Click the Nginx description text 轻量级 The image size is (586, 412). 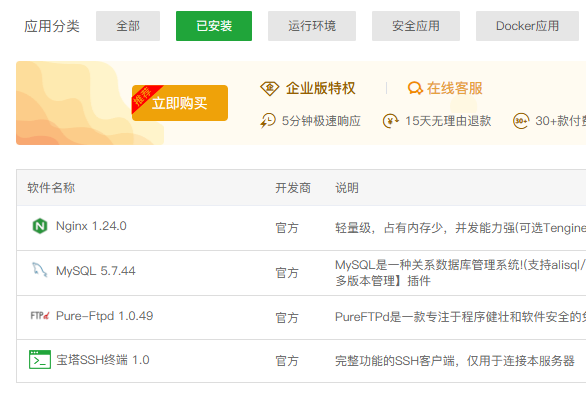point(460,228)
